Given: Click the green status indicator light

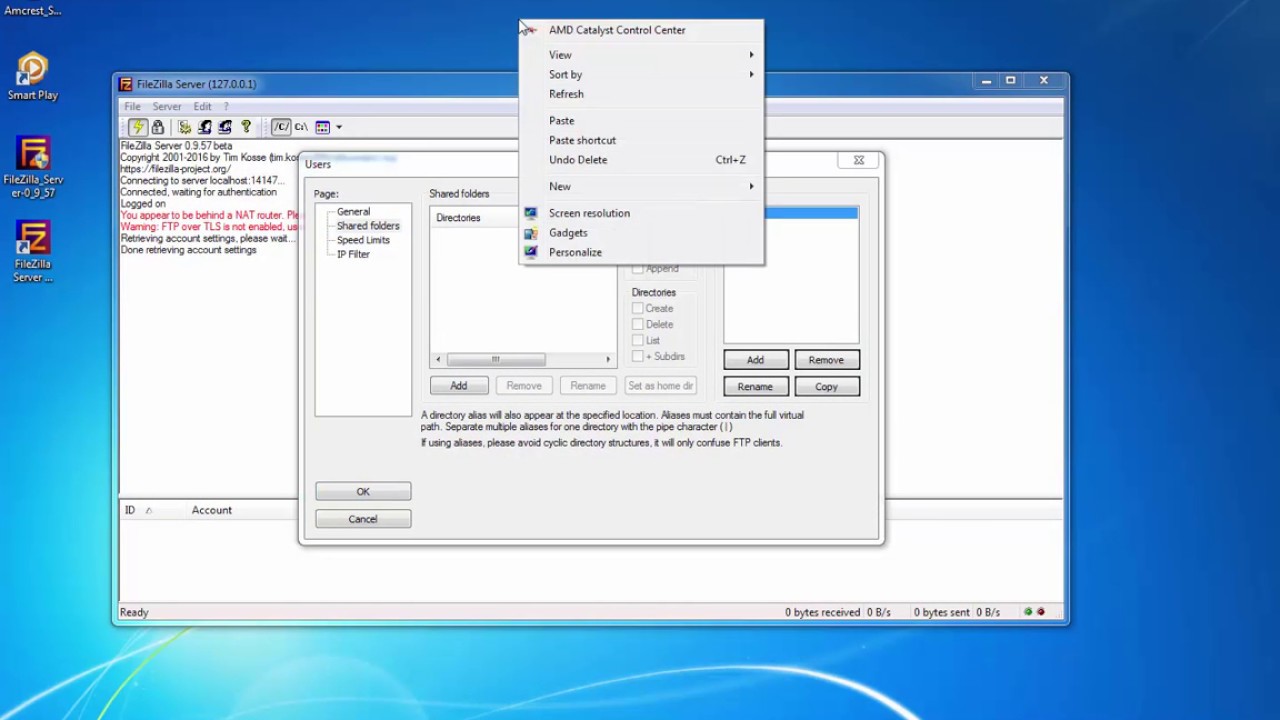Looking at the screenshot, I should coord(1028,612).
